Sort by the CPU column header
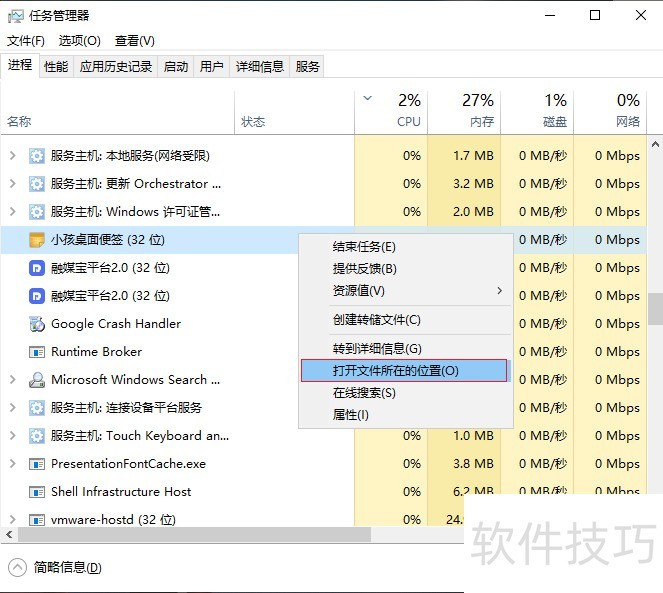Screen dimensions: 663x593 tap(391, 113)
